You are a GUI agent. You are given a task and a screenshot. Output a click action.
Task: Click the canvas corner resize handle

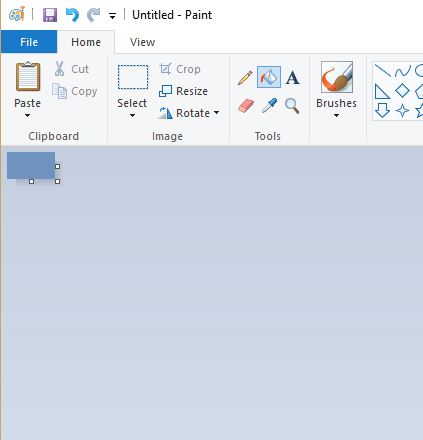(x=57, y=181)
